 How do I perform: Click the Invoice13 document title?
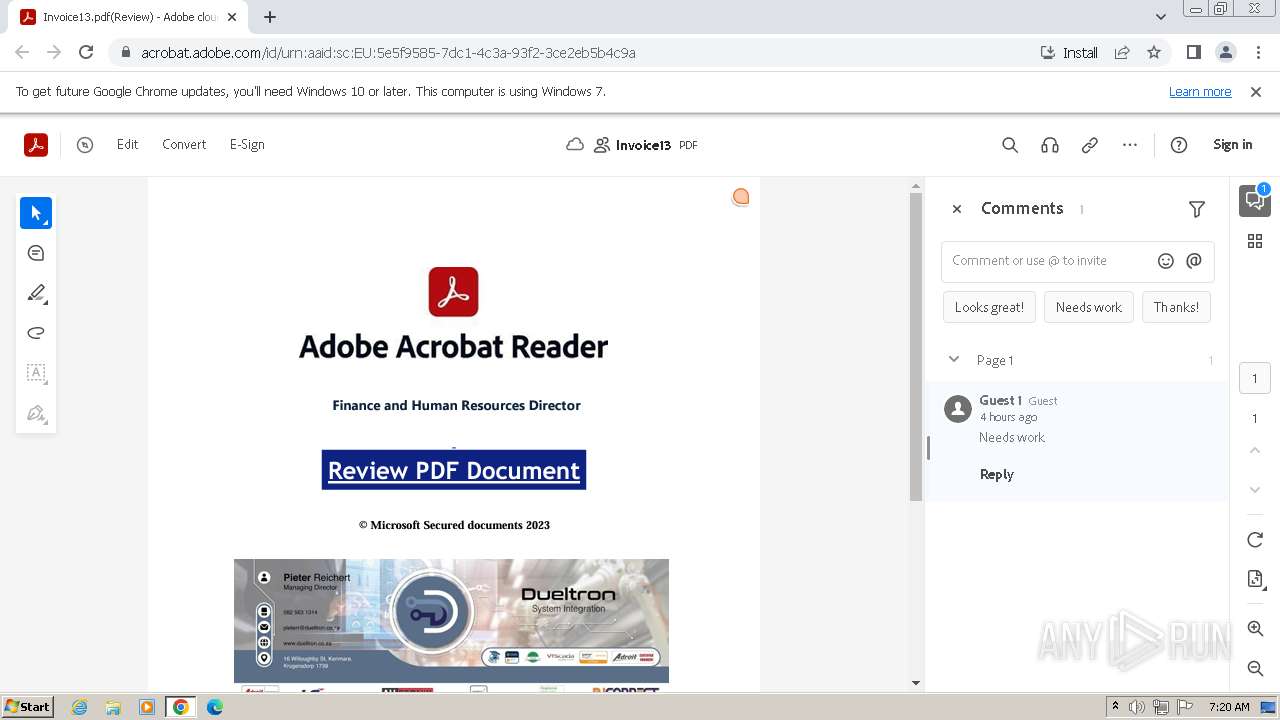643,145
